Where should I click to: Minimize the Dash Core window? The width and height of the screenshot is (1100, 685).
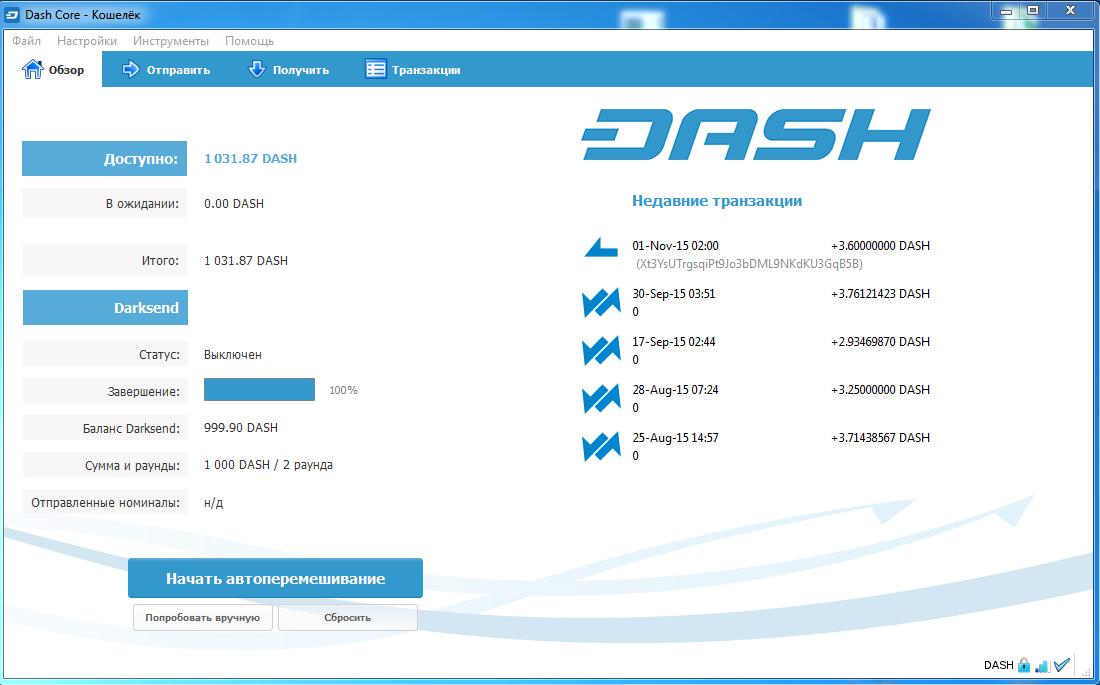tap(1006, 12)
